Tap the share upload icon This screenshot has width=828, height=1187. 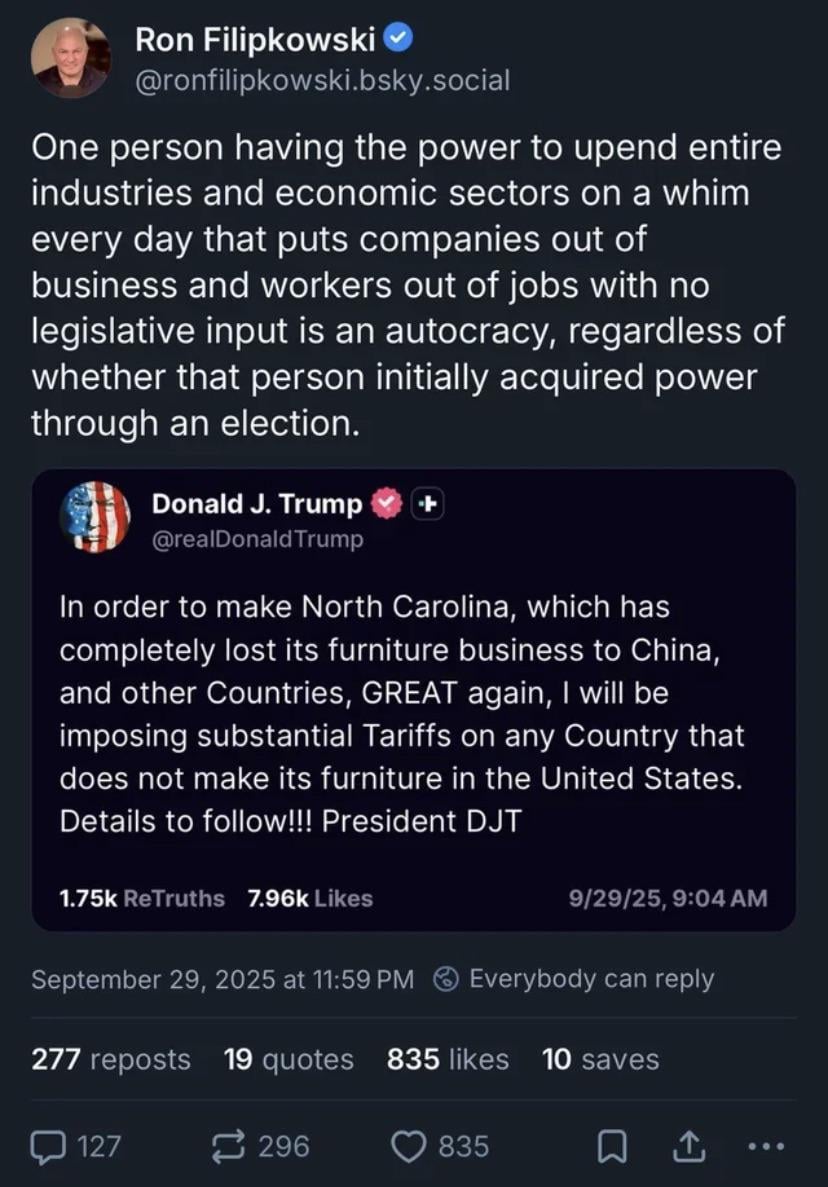[689, 1146]
